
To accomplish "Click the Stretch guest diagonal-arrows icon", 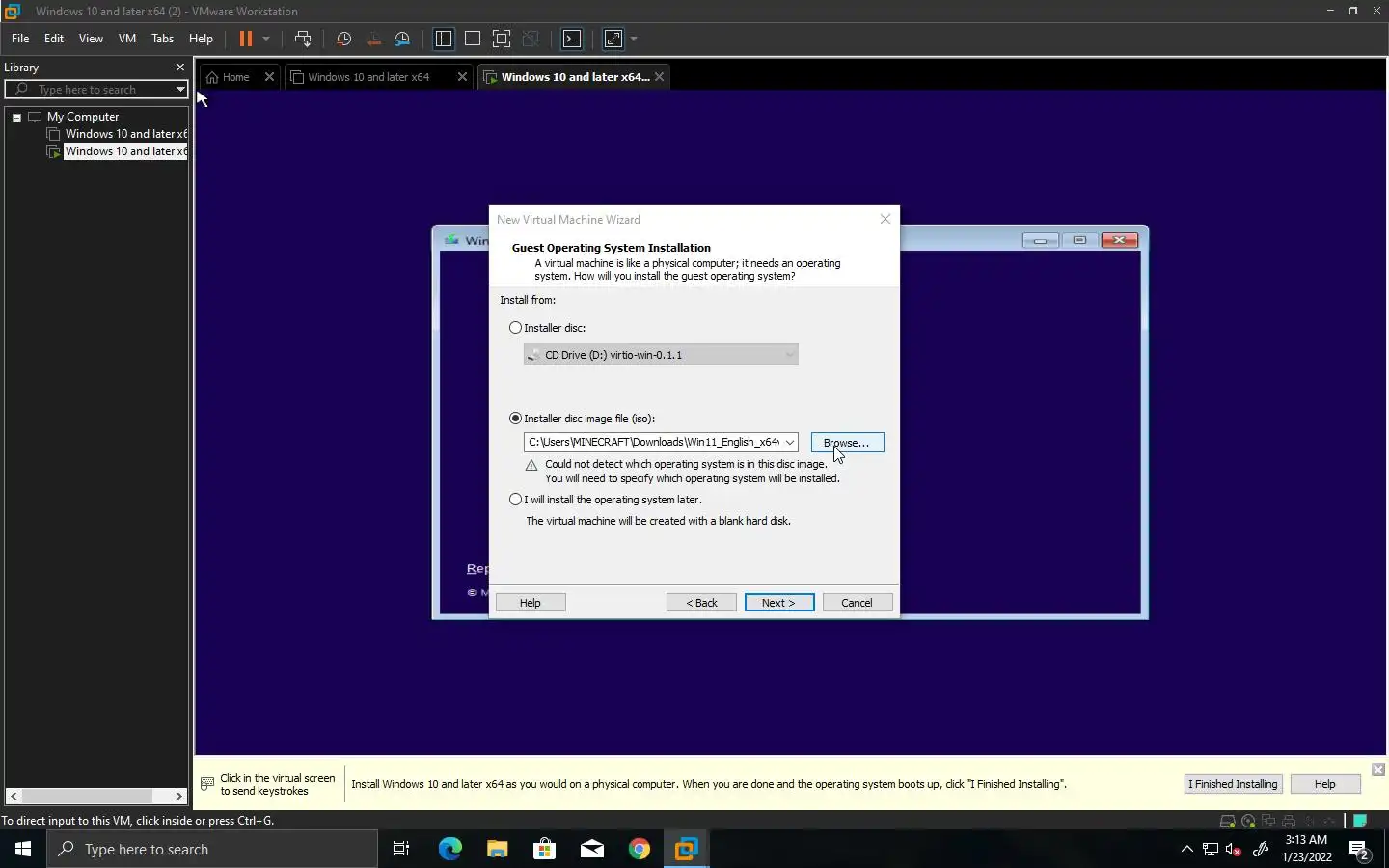I will click(613, 39).
